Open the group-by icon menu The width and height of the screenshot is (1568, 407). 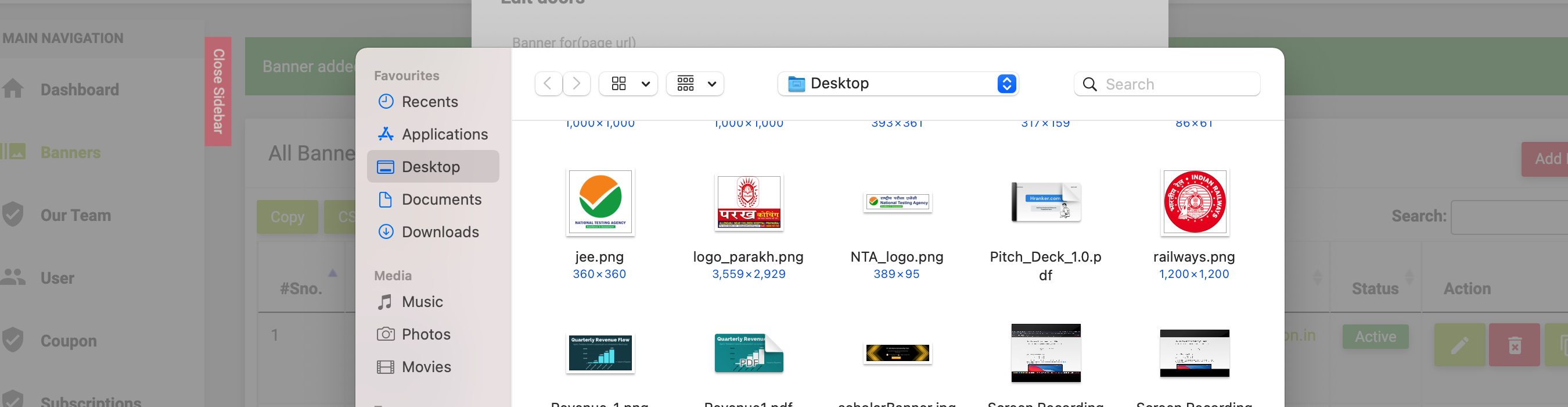click(695, 84)
